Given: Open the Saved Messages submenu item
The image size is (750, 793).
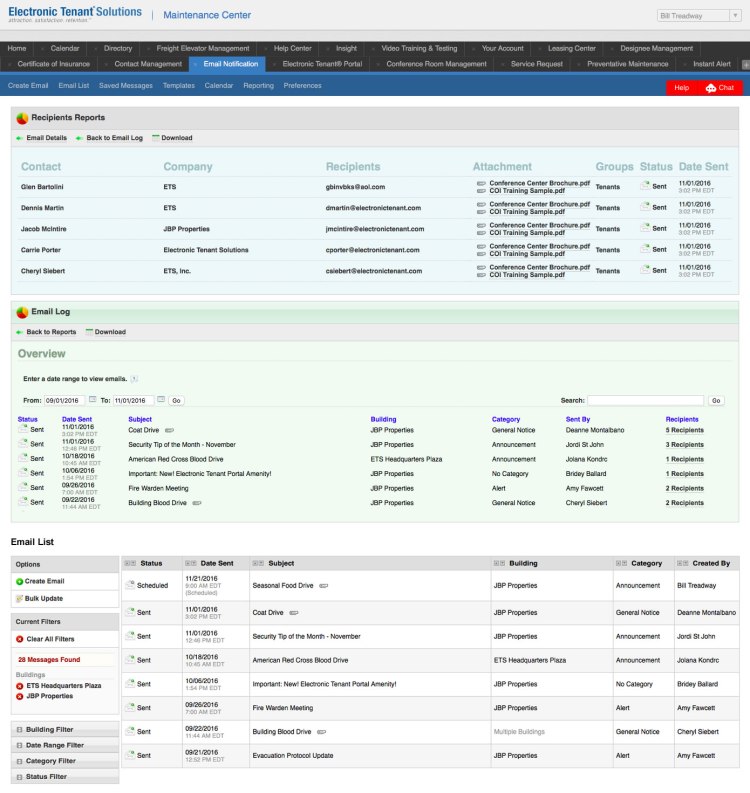Looking at the screenshot, I should (126, 86).
